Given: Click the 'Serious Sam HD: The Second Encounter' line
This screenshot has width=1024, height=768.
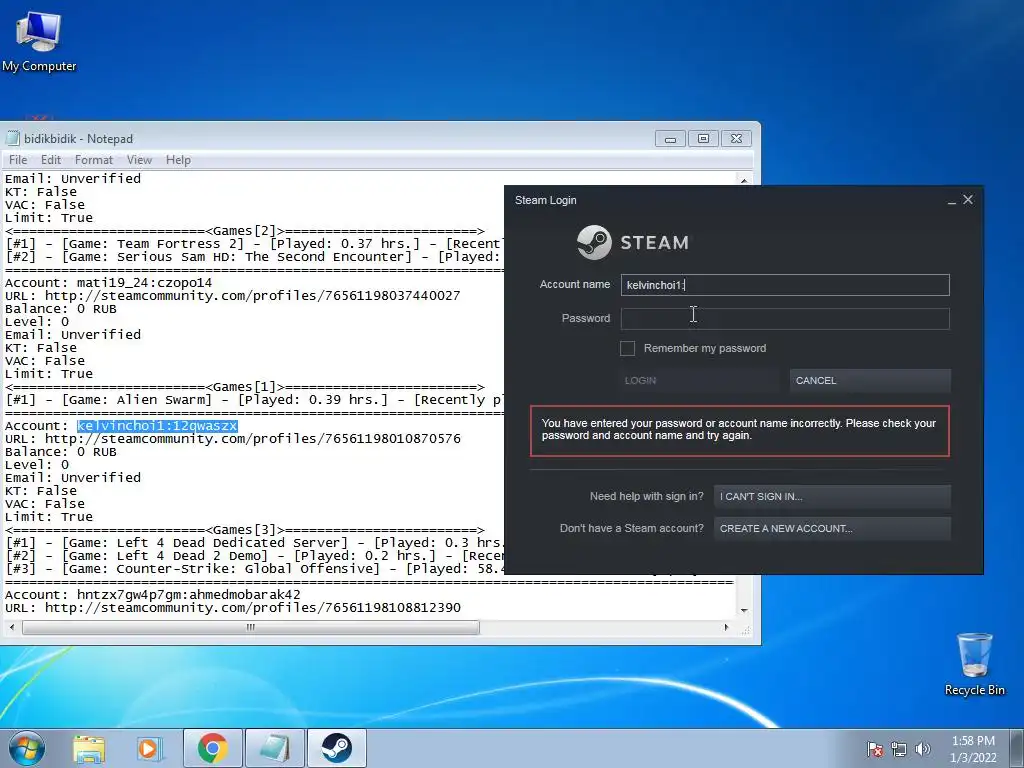Looking at the screenshot, I should click(x=254, y=257).
